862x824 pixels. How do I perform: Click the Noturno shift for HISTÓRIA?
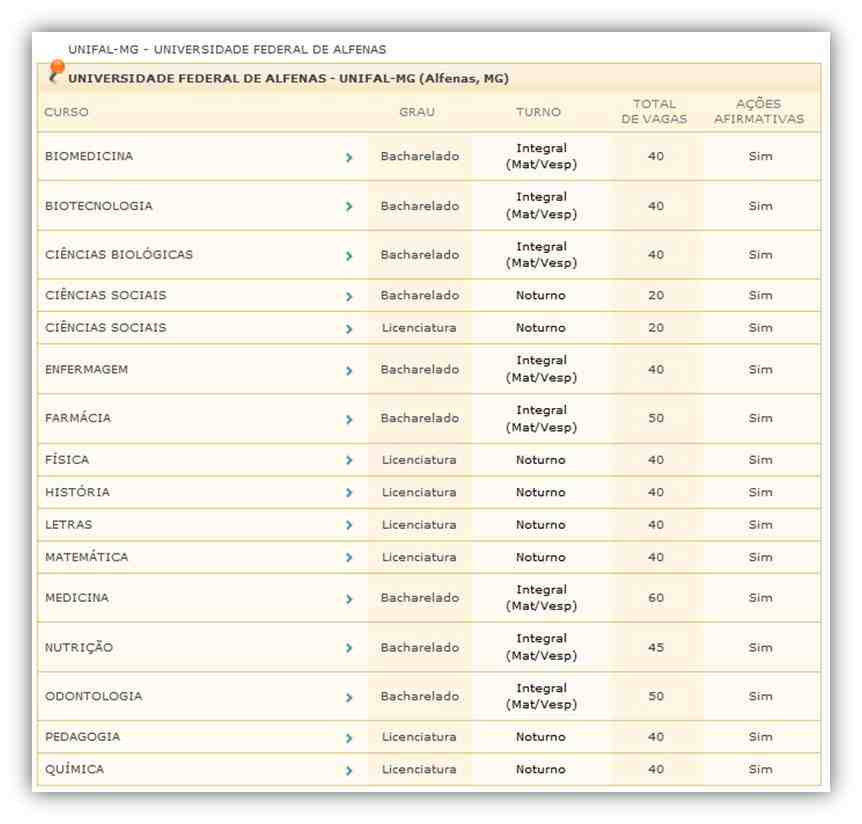click(541, 493)
